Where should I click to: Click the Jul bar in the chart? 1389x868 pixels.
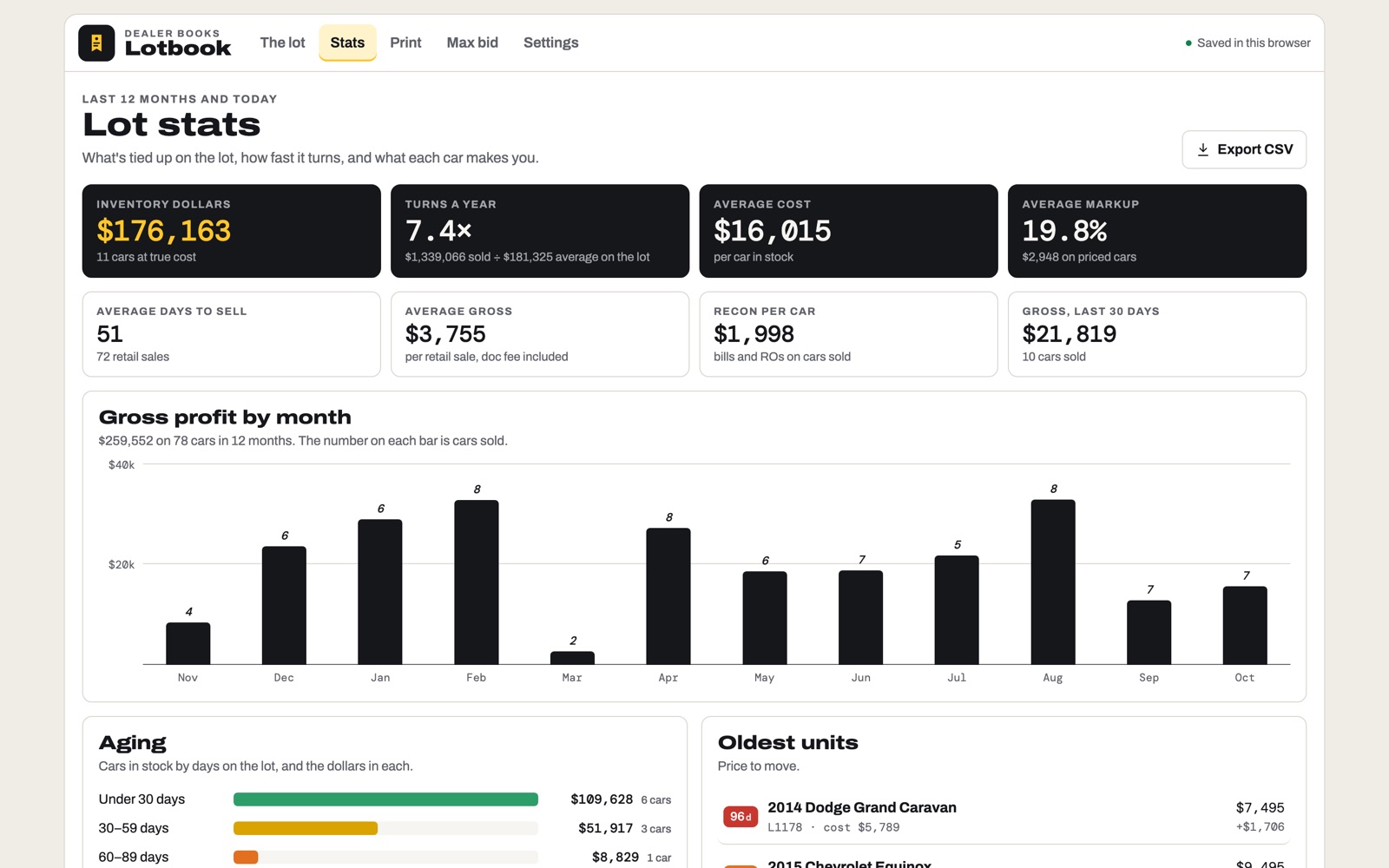click(957, 609)
